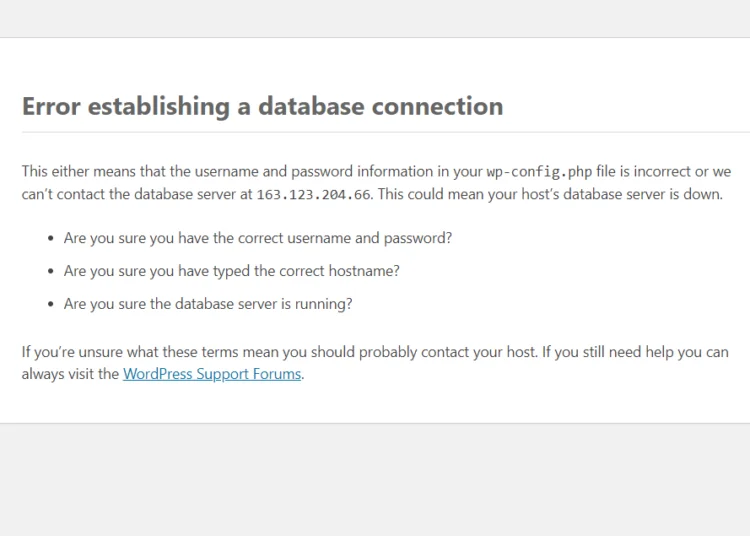Click the word 'connection' in the heading
This screenshot has width=750, height=536.
[437, 106]
